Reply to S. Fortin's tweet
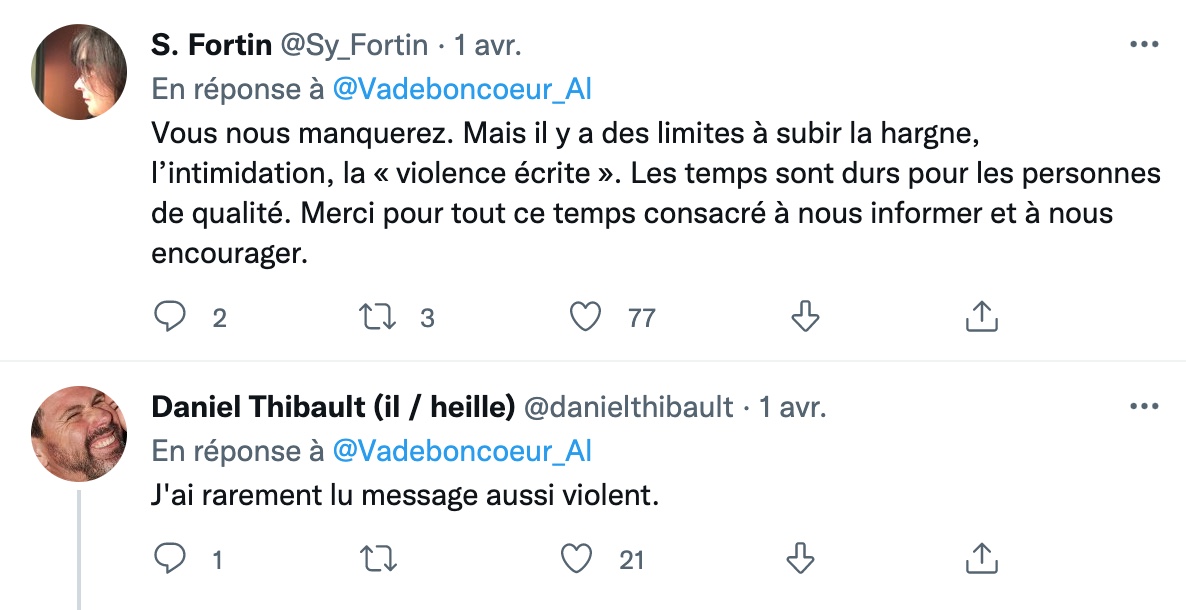 coord(169,316)
